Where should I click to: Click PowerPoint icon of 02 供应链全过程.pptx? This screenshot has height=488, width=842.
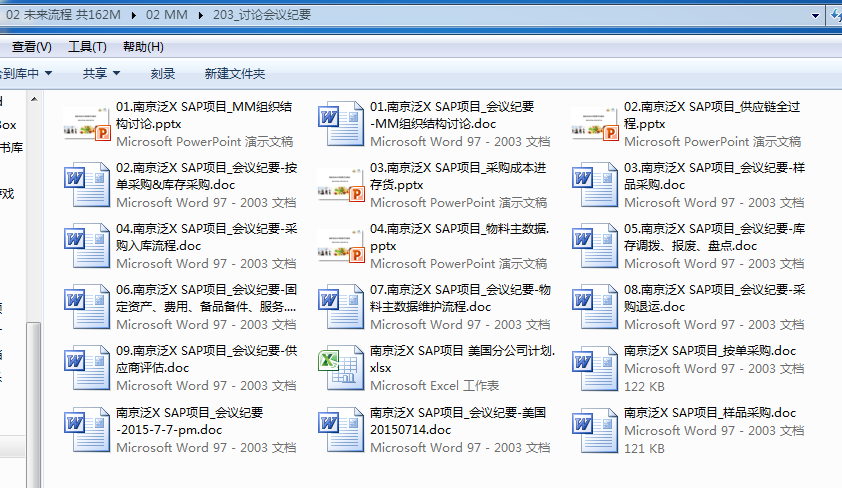pyautogui.click(x=594, y=125)
